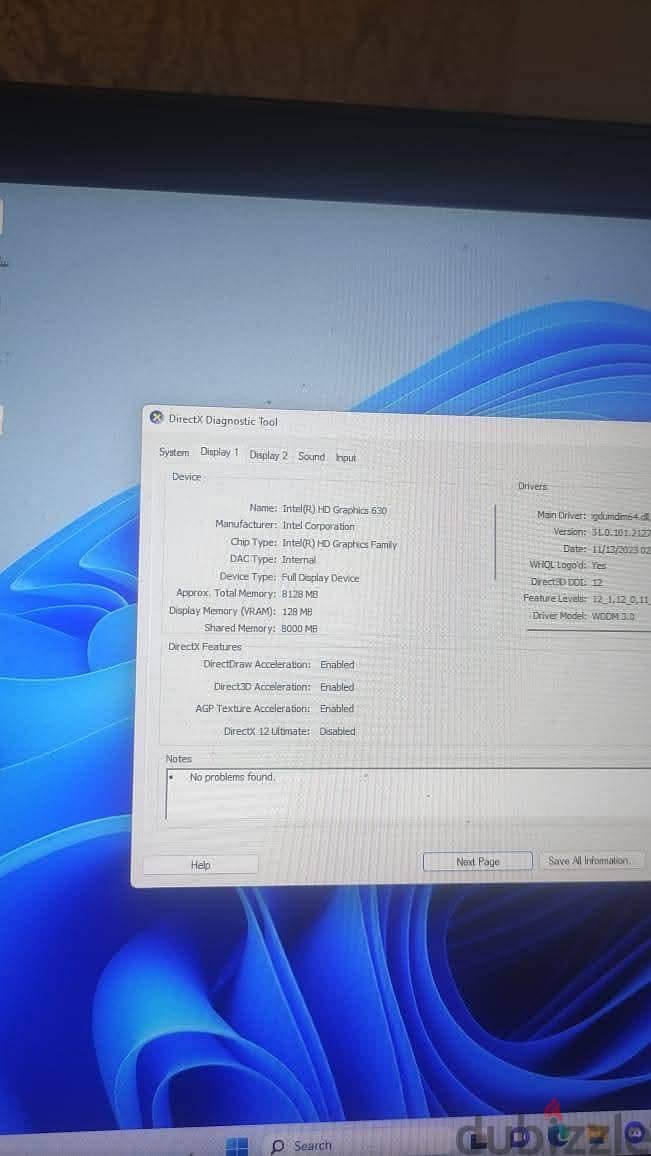Click the 'Display Memory (VRAM):' label
The image size is (651, 1156).
point(223,611)
